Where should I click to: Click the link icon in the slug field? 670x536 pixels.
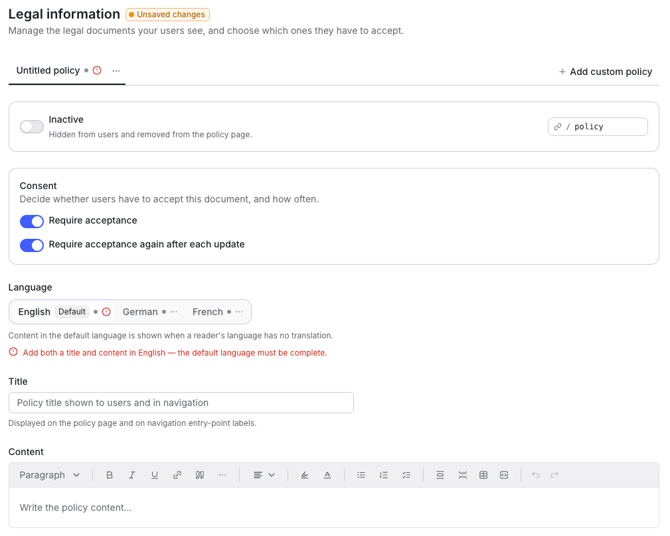[558, 127]
